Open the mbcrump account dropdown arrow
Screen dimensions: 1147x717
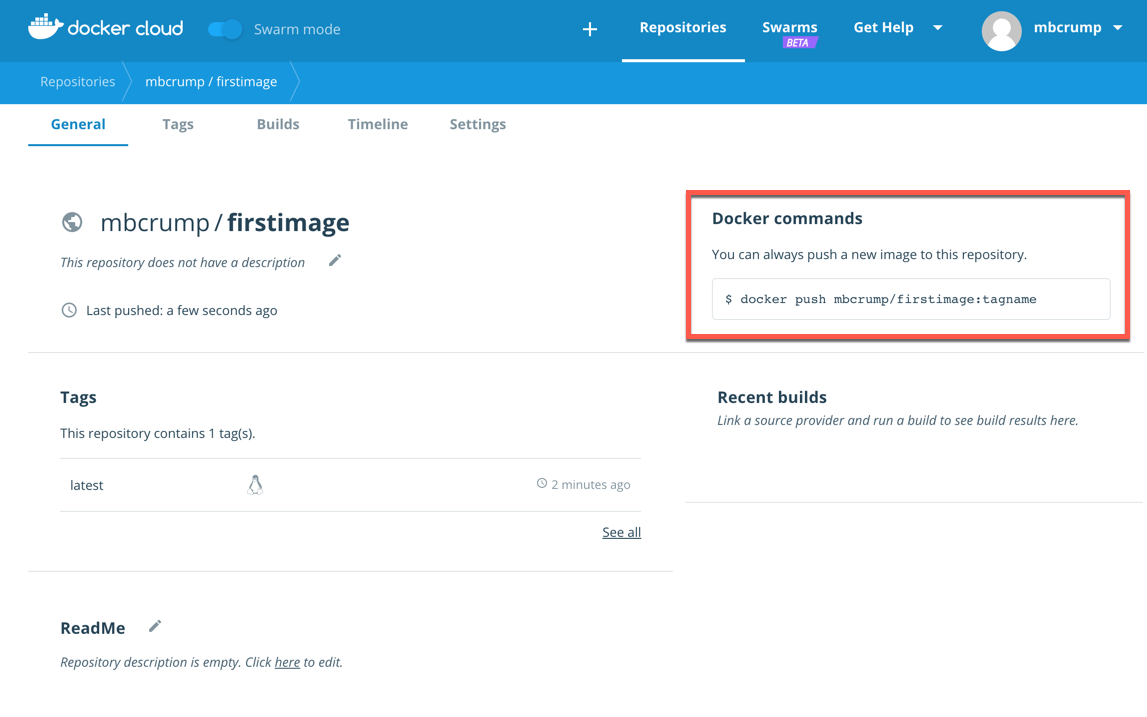1118,28
